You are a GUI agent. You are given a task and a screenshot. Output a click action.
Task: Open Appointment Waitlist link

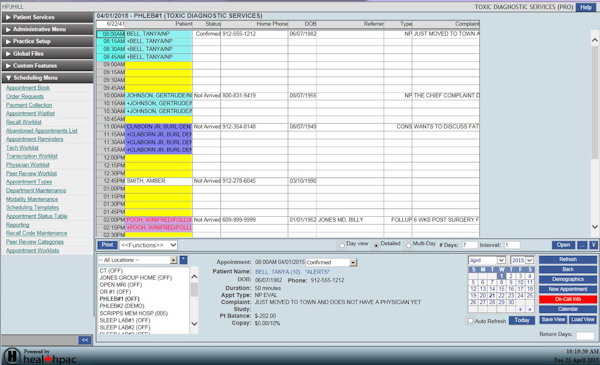pos(30,113)
